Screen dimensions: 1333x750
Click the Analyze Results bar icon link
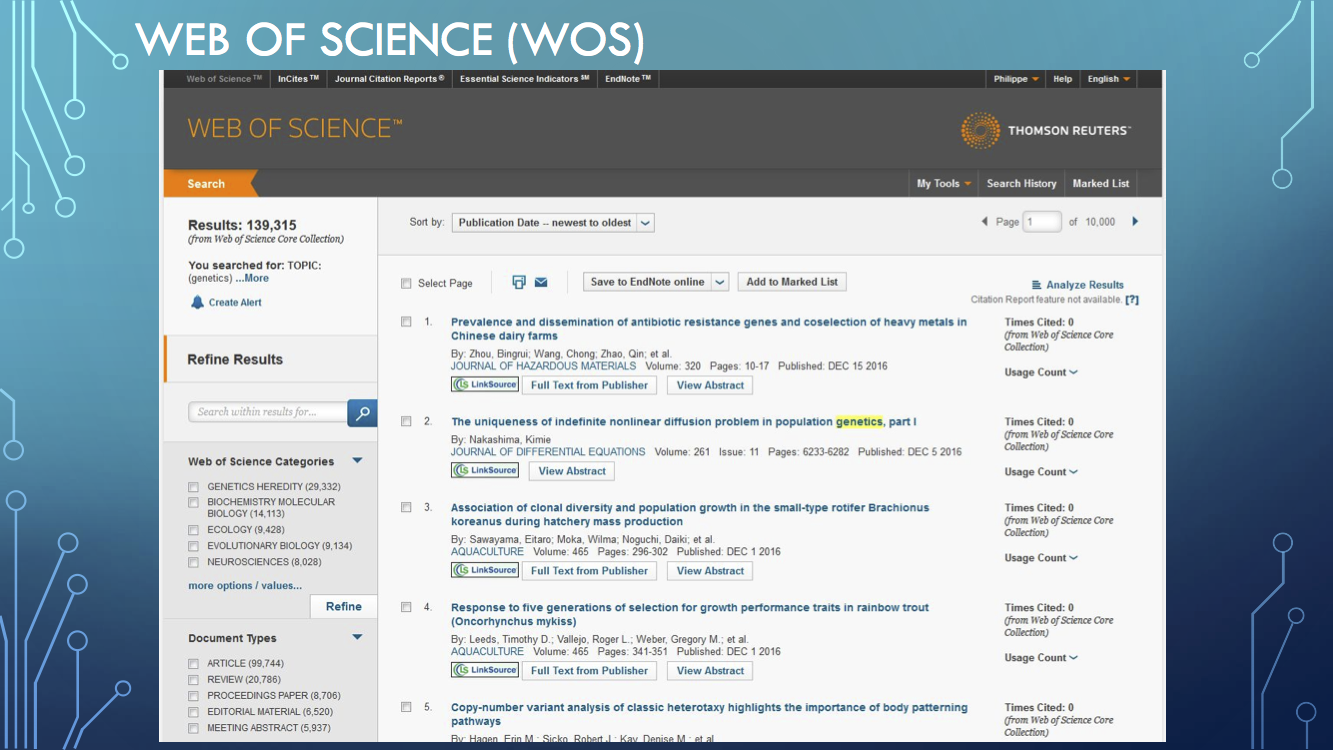pos(1077,285)
